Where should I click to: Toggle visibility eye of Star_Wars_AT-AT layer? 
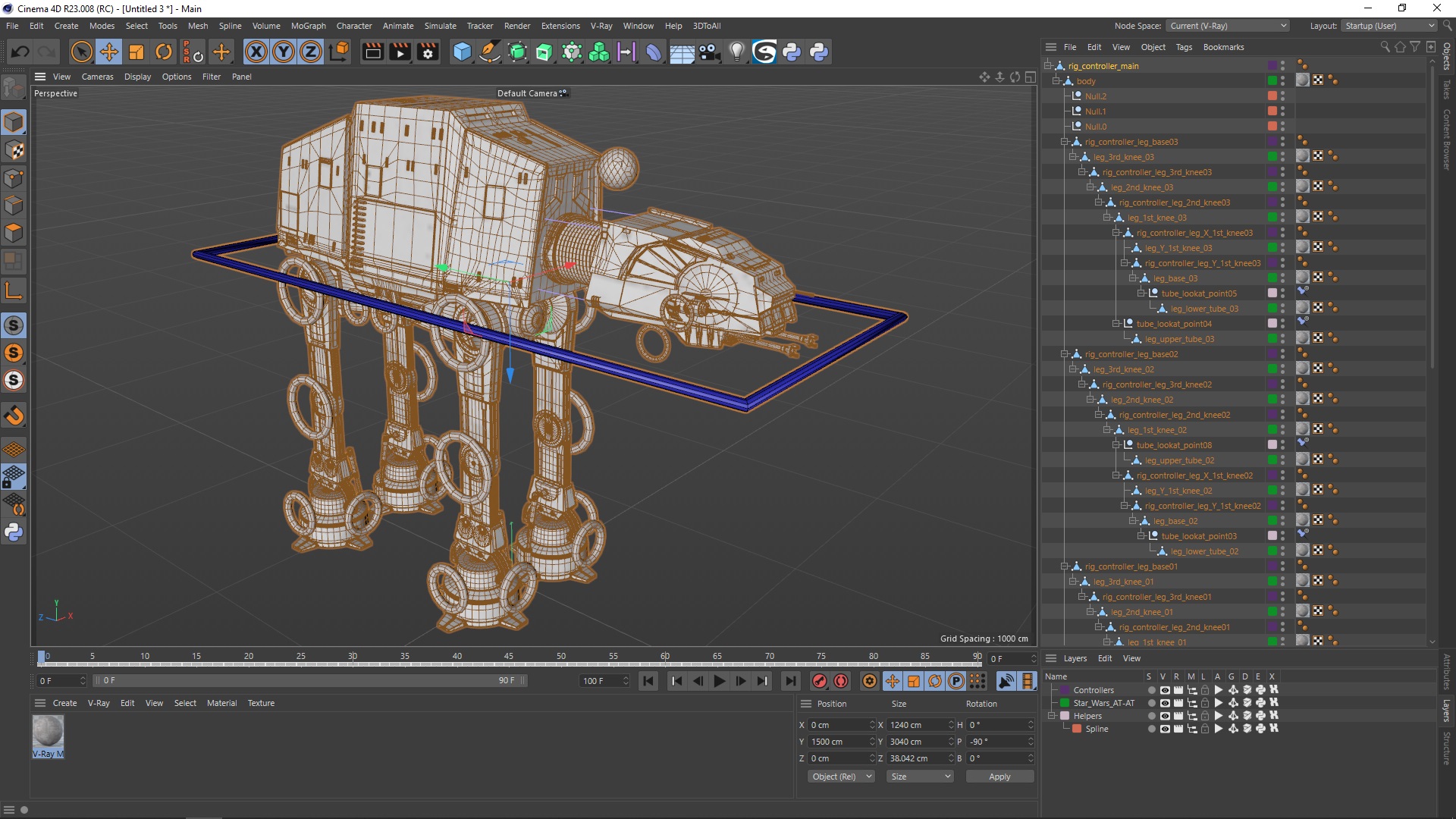tap(1165, 703)
